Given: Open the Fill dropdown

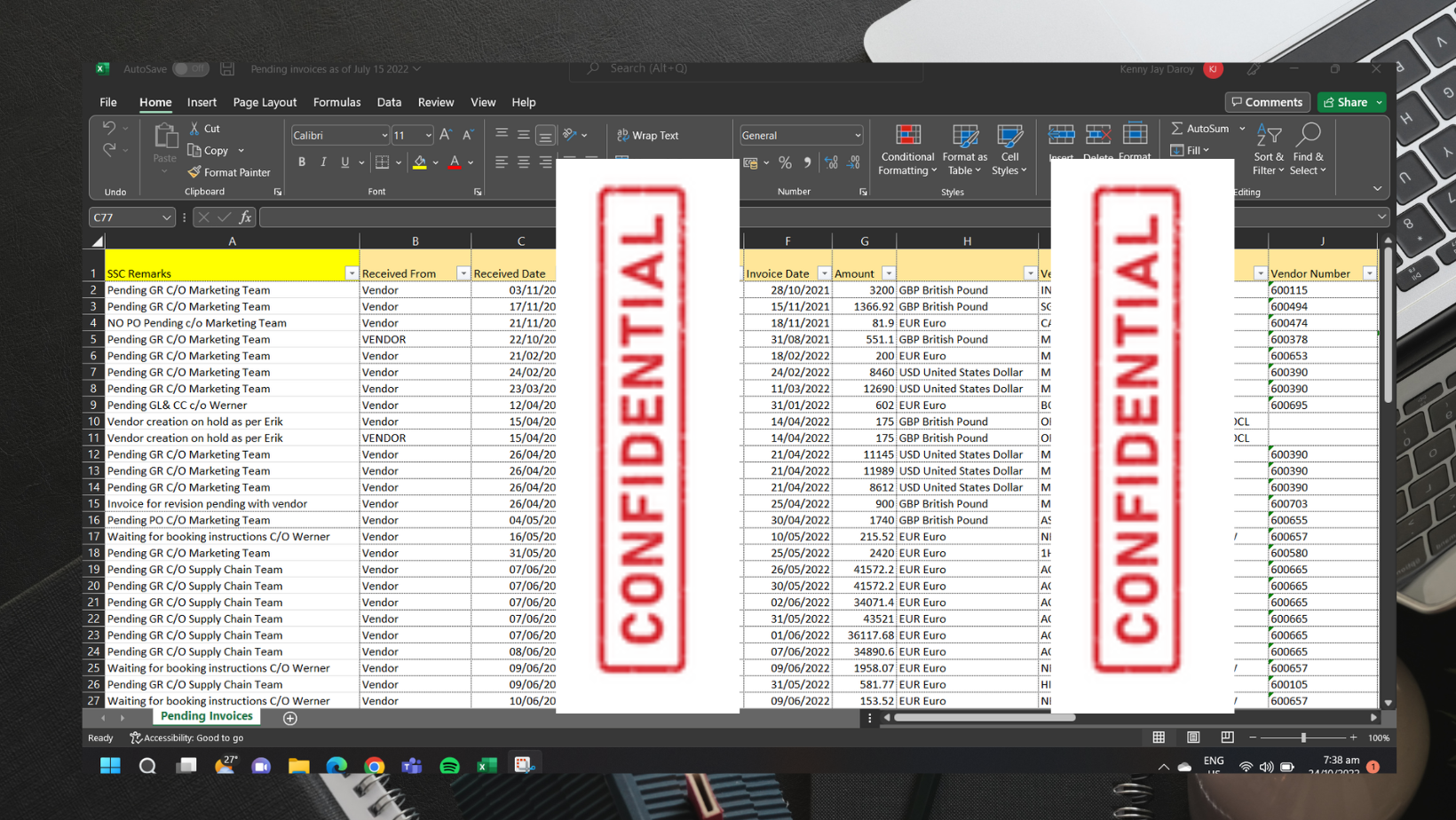Looking at the screenshot, I should click(x=1191, y=151).
